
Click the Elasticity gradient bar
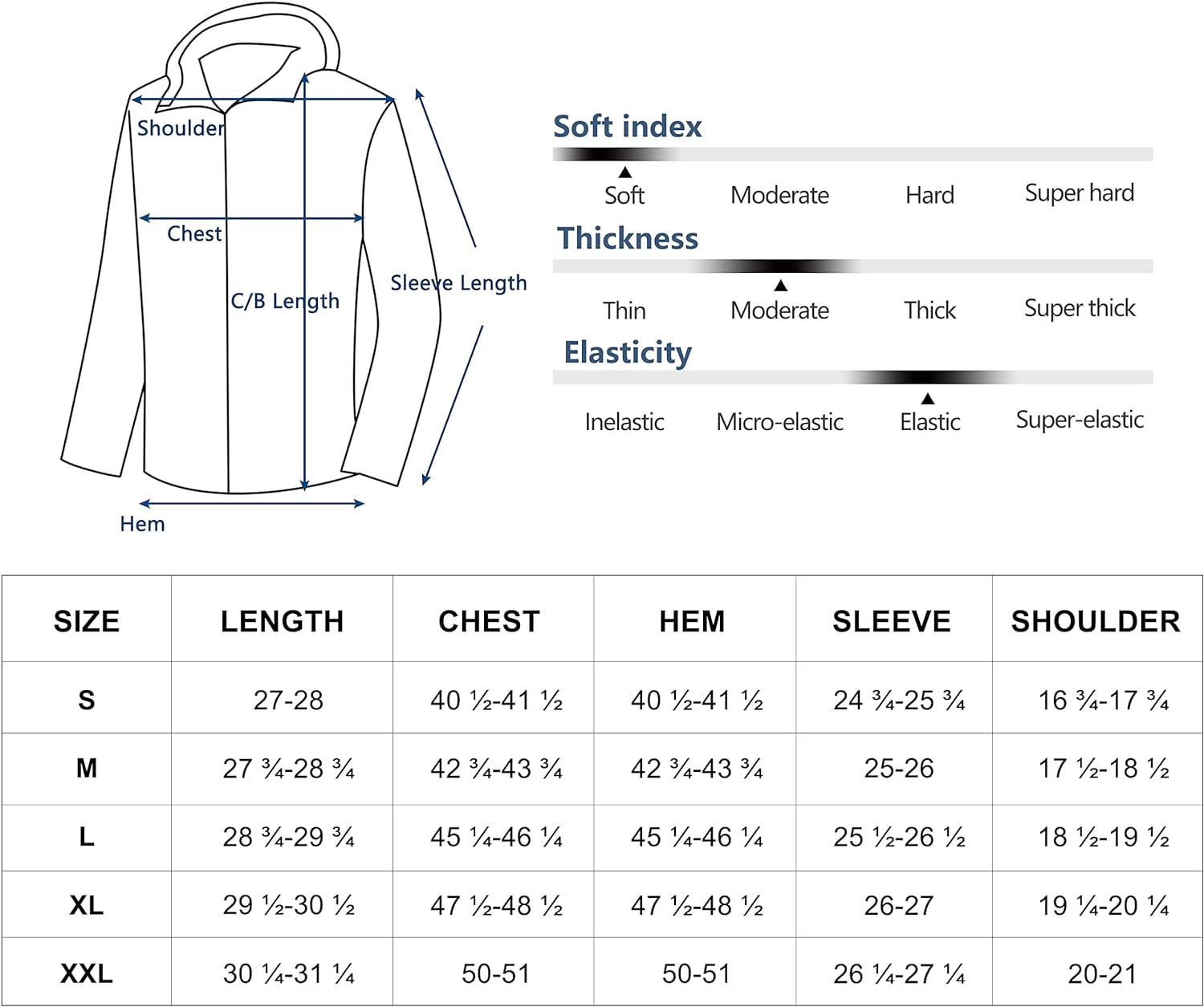(852, 377)
